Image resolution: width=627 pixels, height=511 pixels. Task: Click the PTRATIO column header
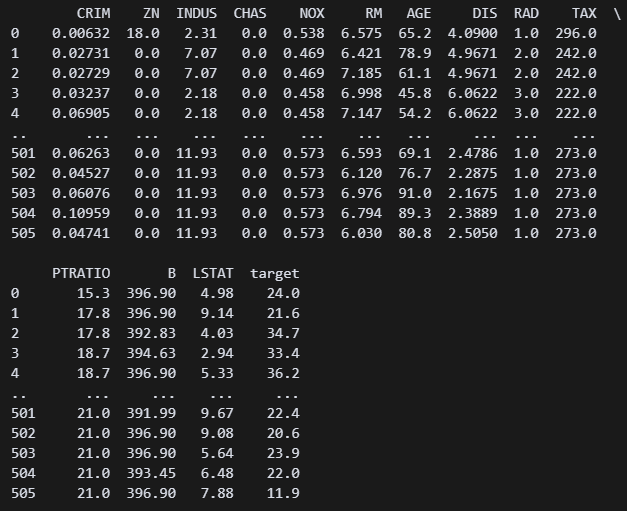[81, 273]
